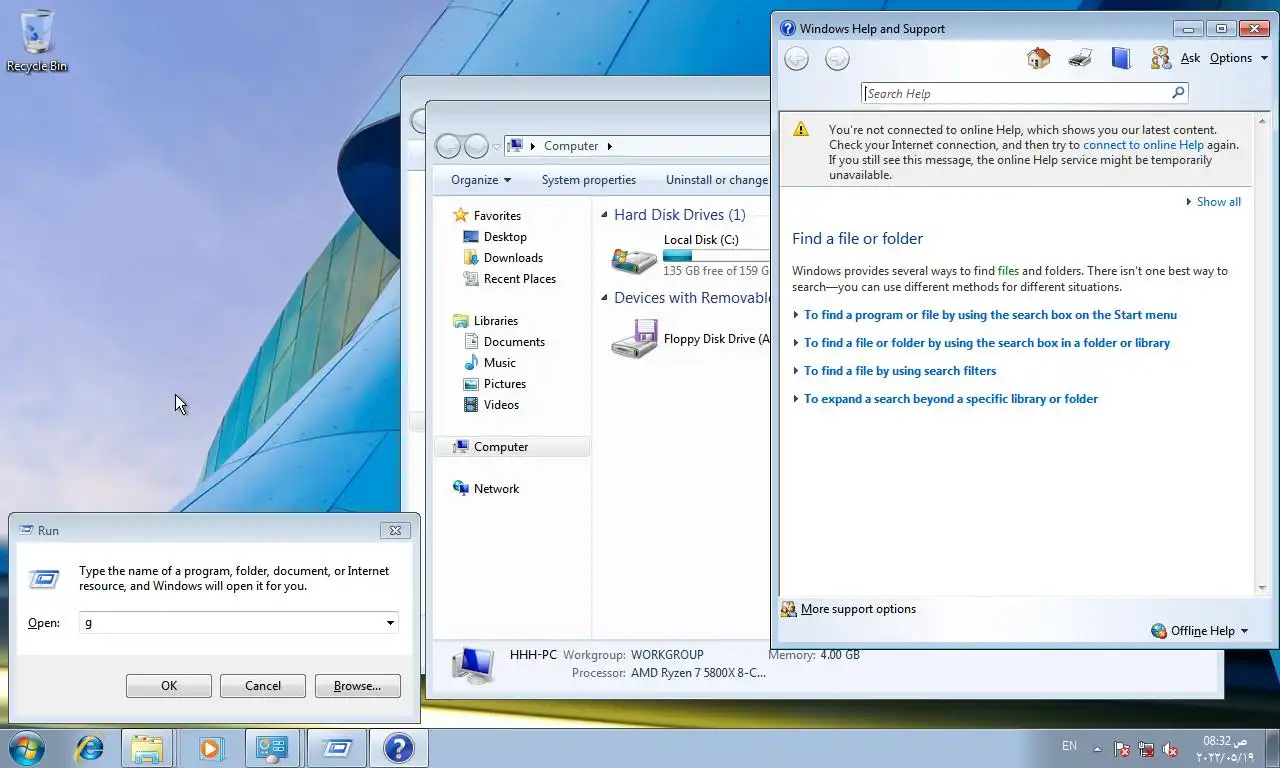Click System properties in Explorer toolbar
This screenshot has height=768, width=1280.
click(x=589, y=180)
